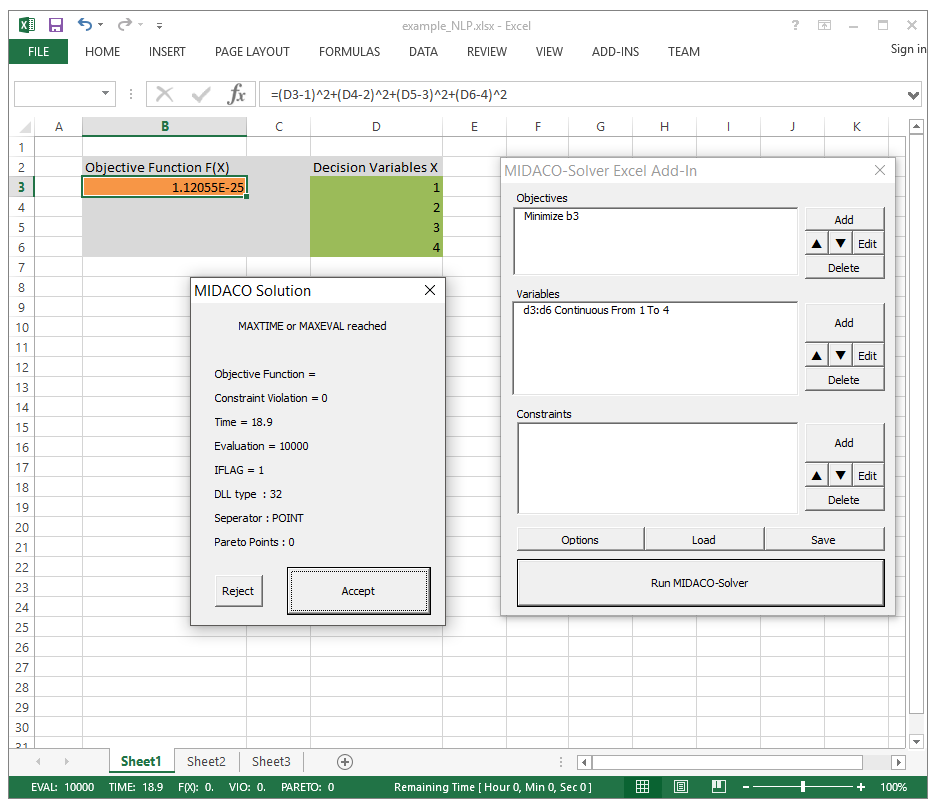936x810 pixels.
Task: Open the VIEW ribbon tab
Action: point(549,52)
